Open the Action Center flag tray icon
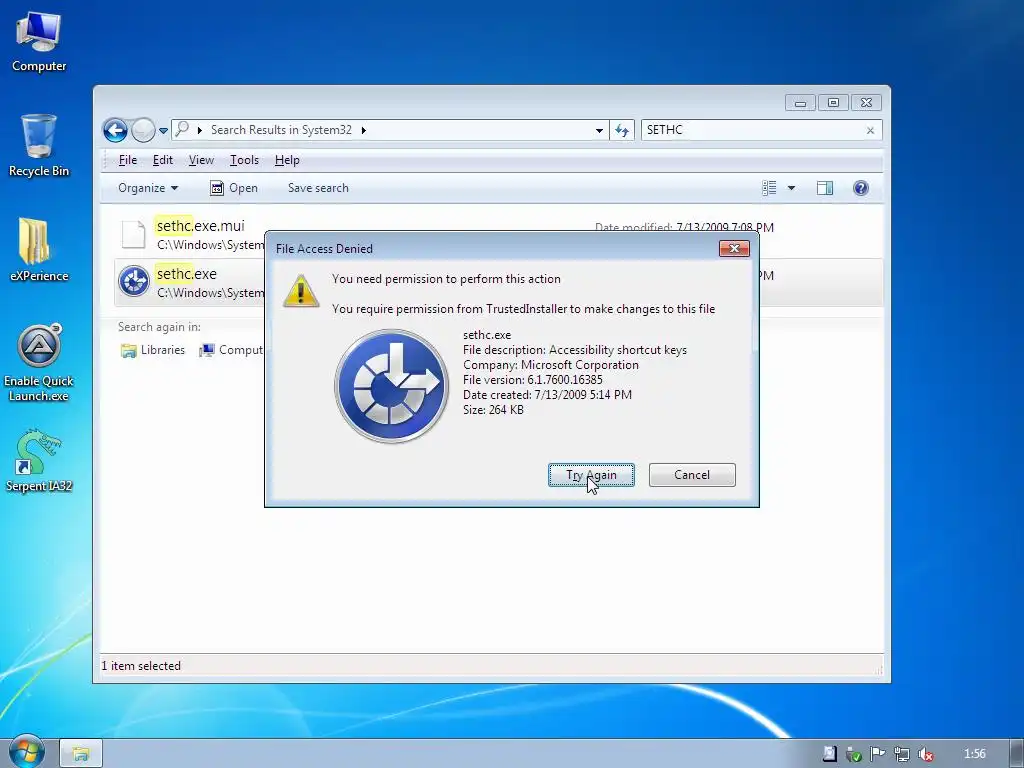Viewport: 1024px width, 768px height. tap(877, 754)
